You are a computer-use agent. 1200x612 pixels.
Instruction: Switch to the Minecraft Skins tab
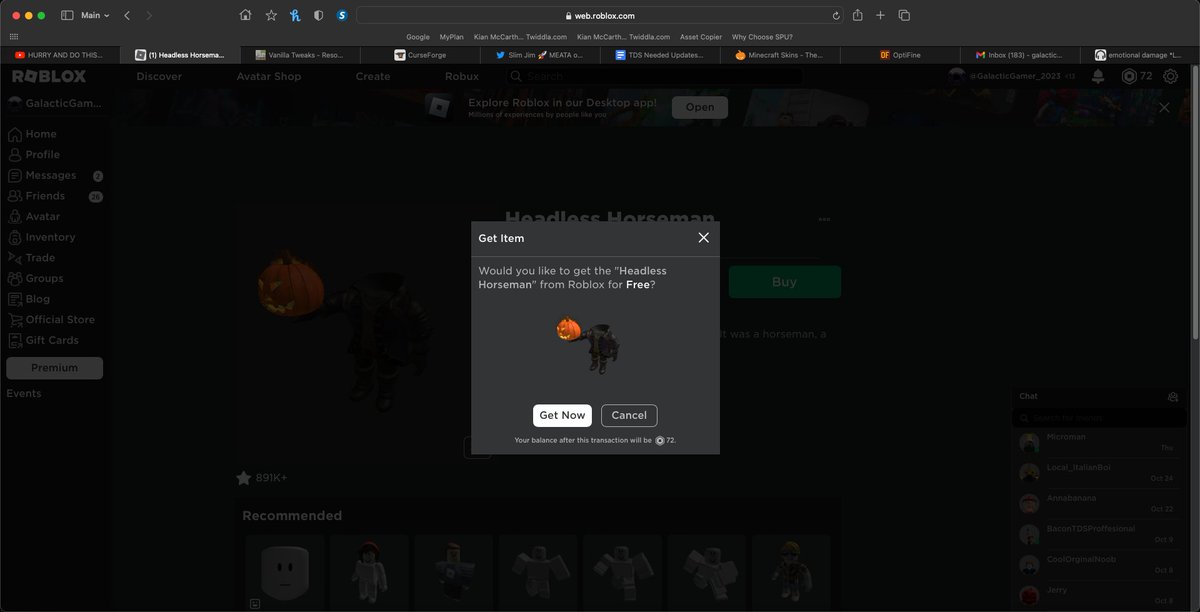click(780, 55)
